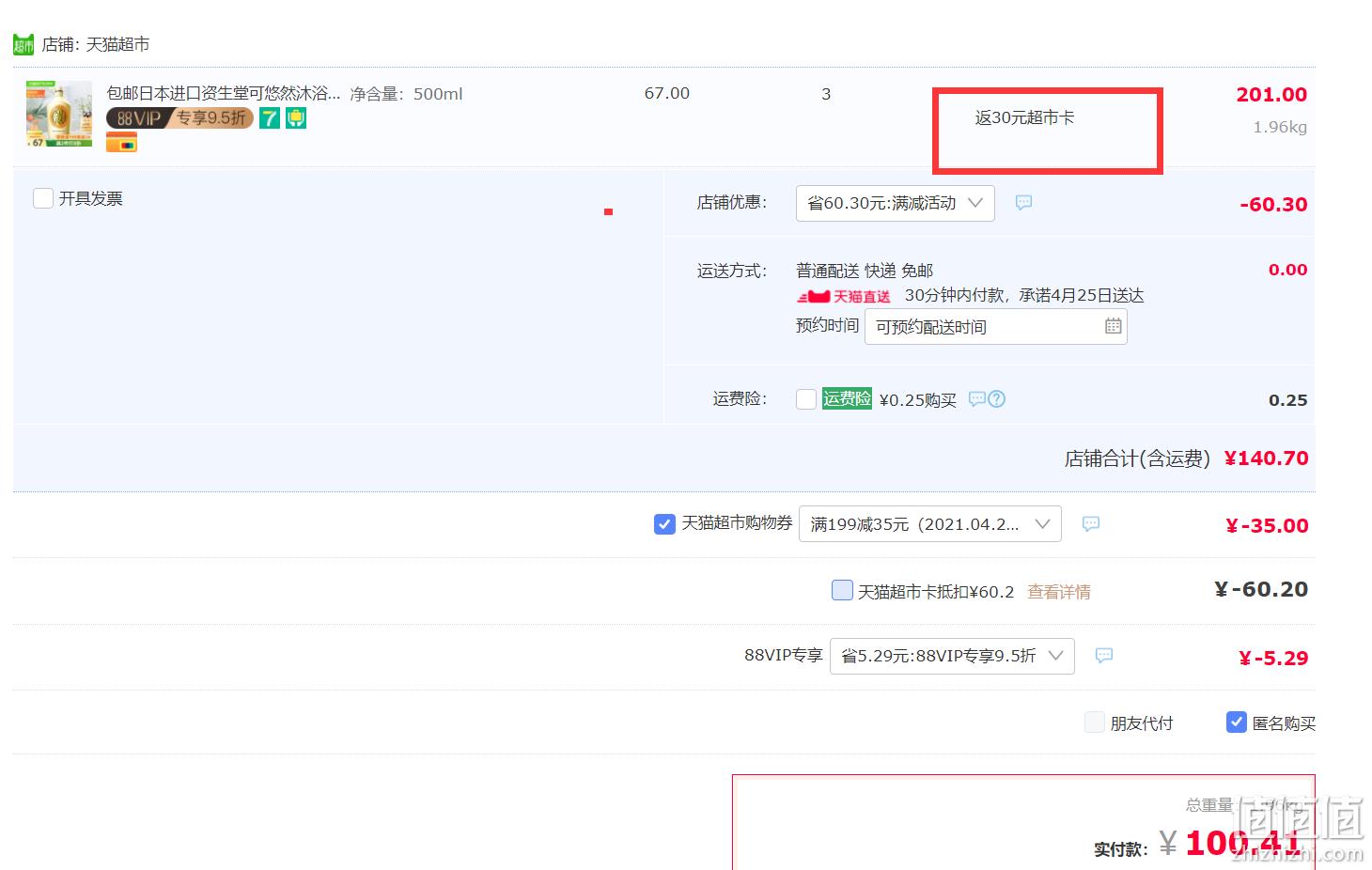Click the unit price 67.00

pos(667,94)
